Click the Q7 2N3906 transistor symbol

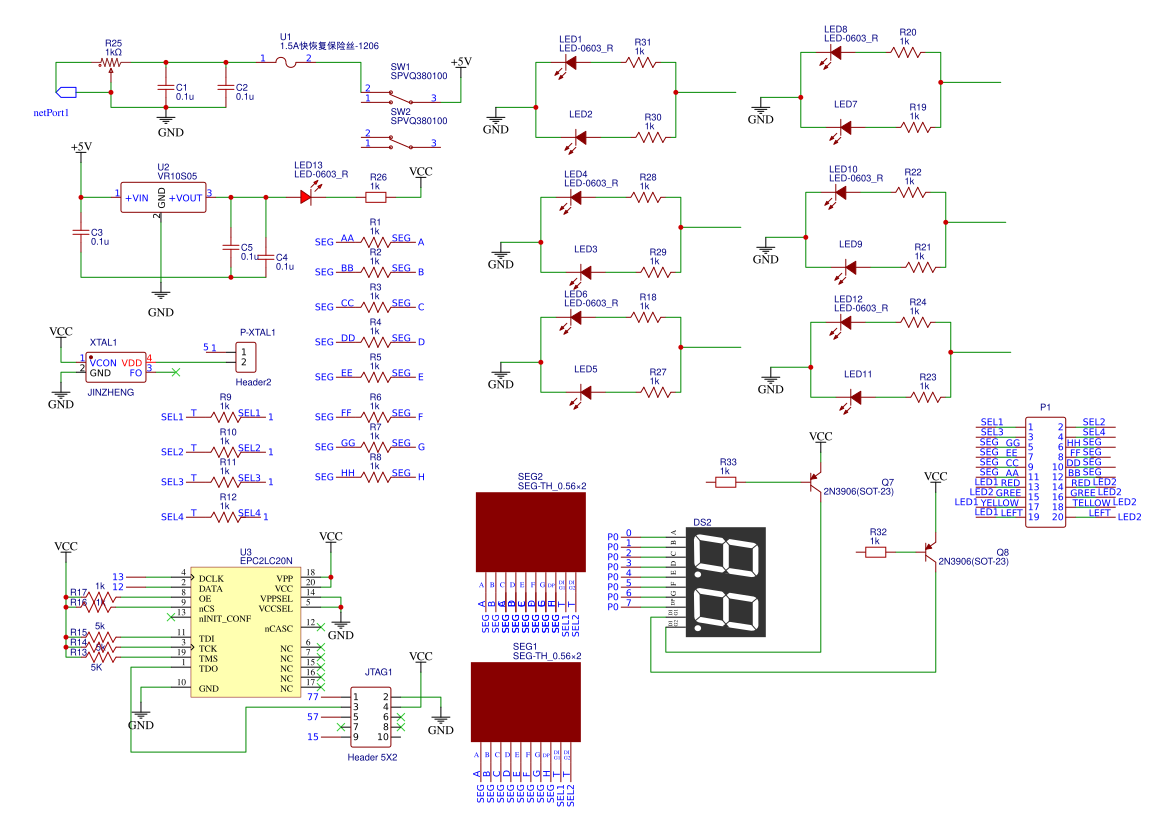point(814,481)
